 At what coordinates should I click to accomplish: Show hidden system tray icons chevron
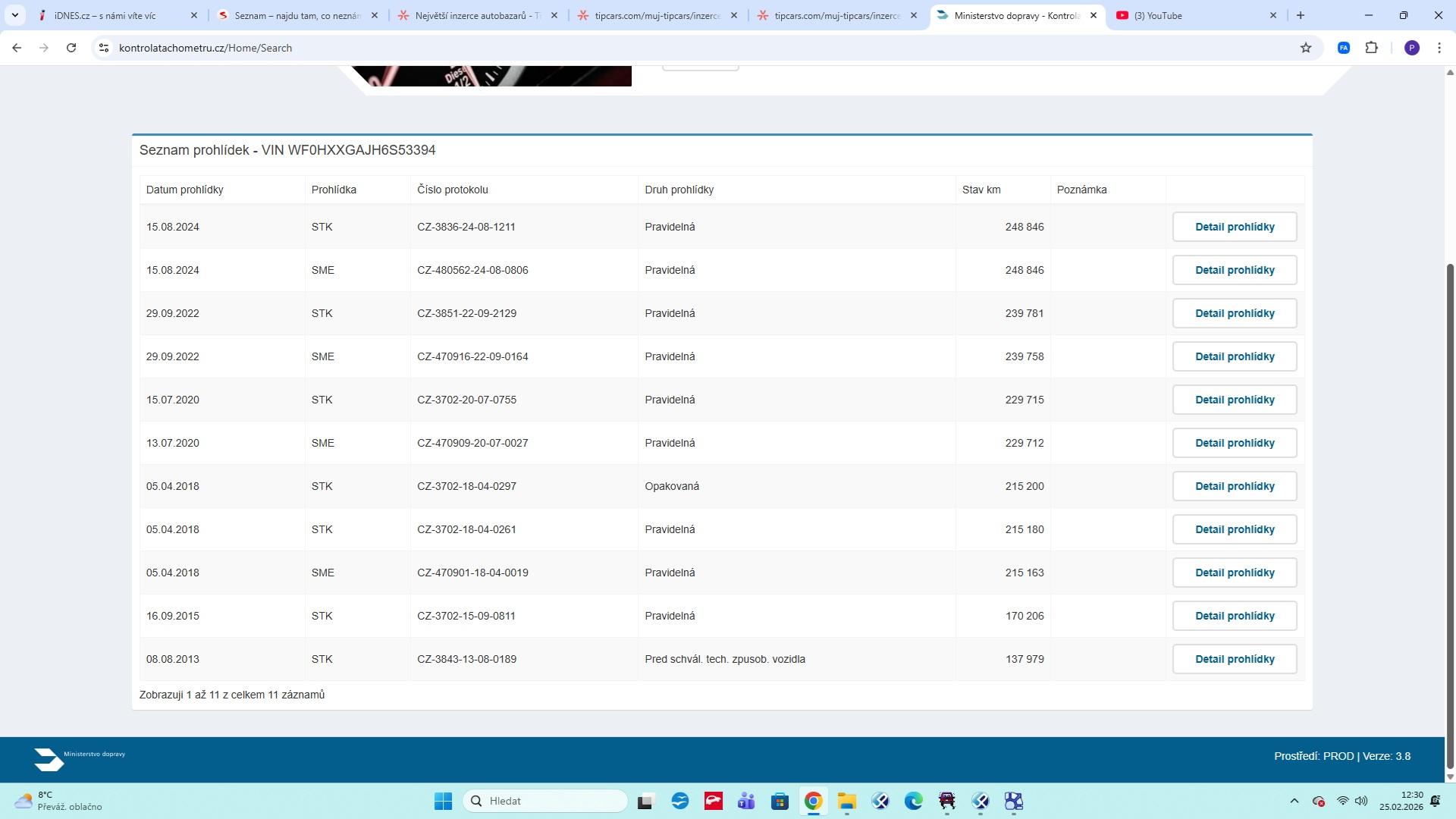coord(1294,801)
